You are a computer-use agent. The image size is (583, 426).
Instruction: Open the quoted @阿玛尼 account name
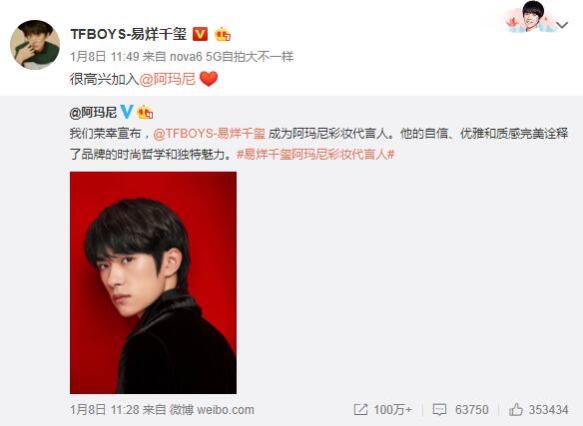coord(93,112)
